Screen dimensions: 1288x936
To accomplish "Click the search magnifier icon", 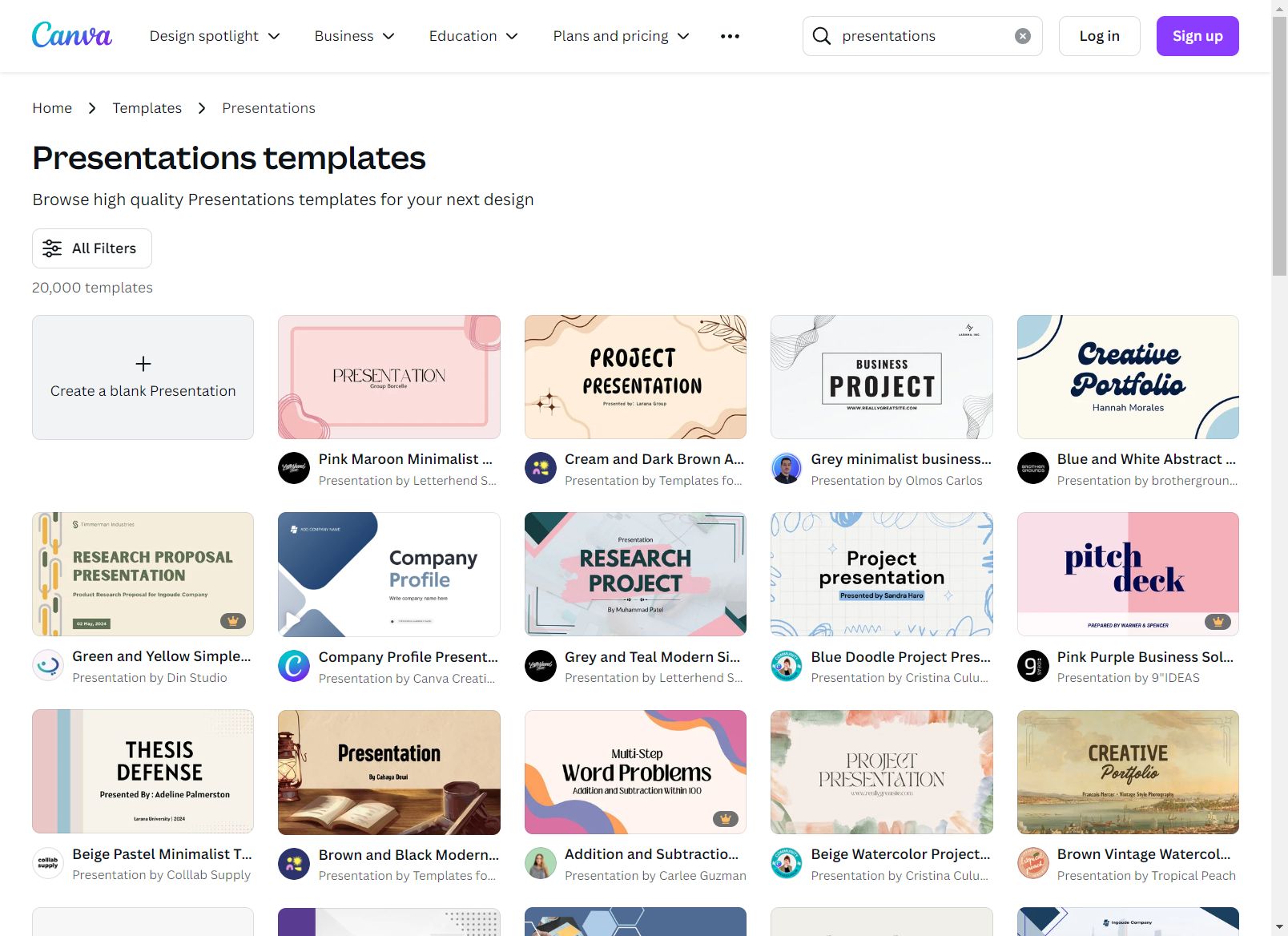I will 822,36.
